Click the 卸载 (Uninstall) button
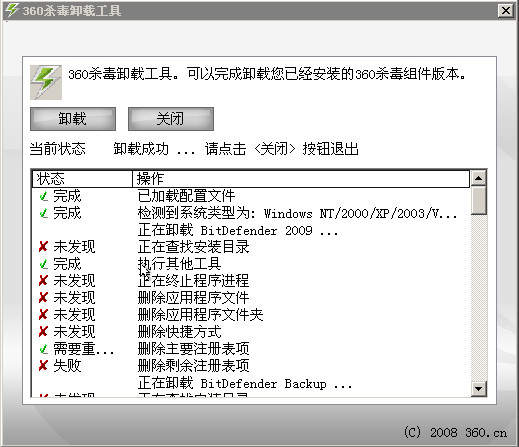 click(73, 119)
